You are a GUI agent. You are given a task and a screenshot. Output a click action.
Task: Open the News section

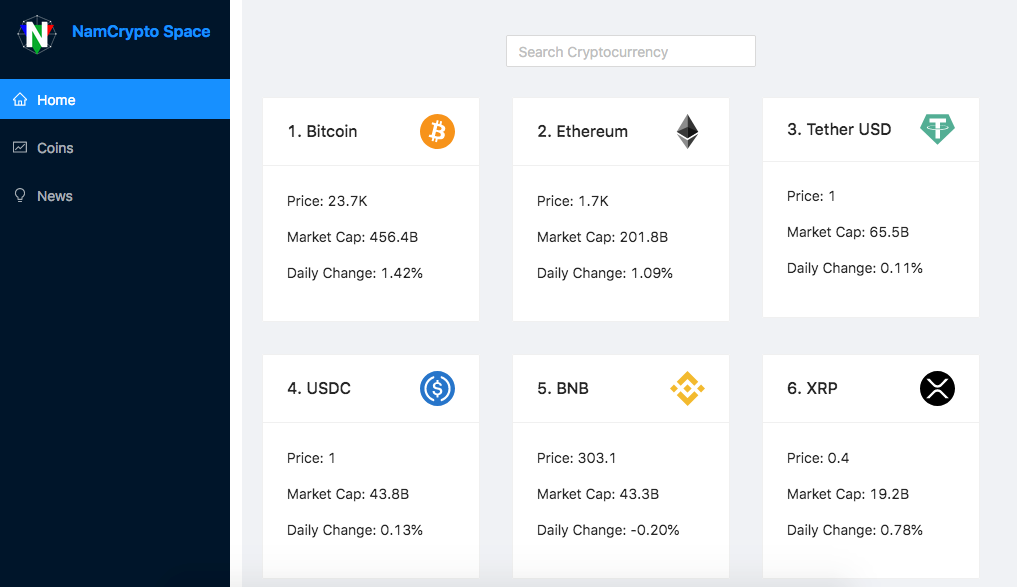[x=55, y=195]
